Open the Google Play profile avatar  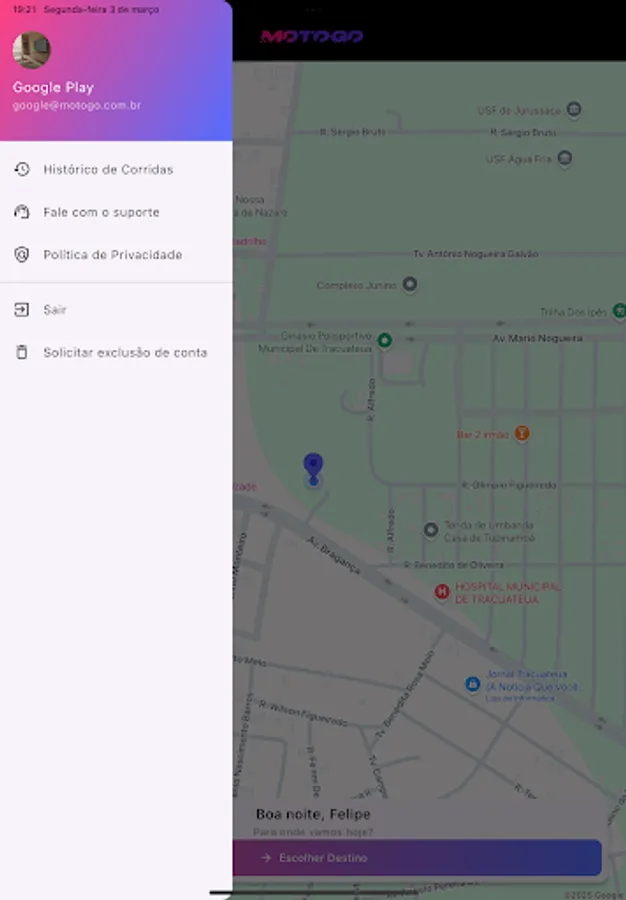[32, 50]
